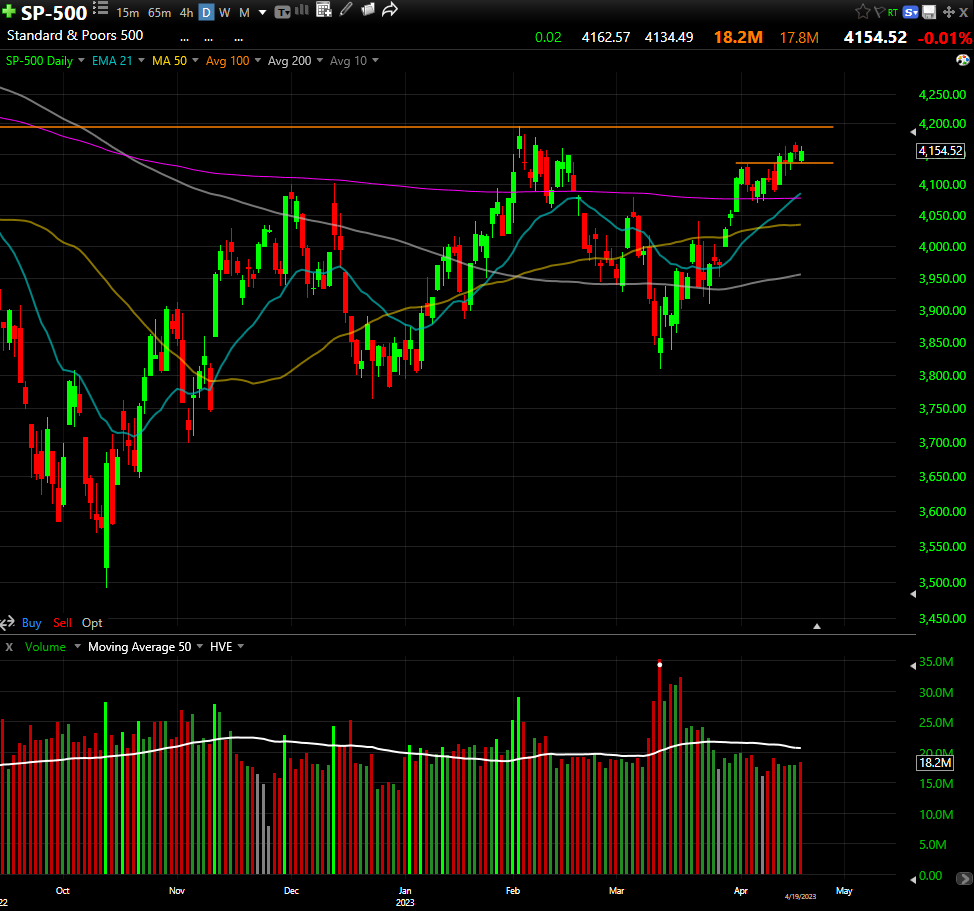This screenshot has width=974, height=911.
Task: Click the green plus add icon beside SP-500
Action: point(9,12)
